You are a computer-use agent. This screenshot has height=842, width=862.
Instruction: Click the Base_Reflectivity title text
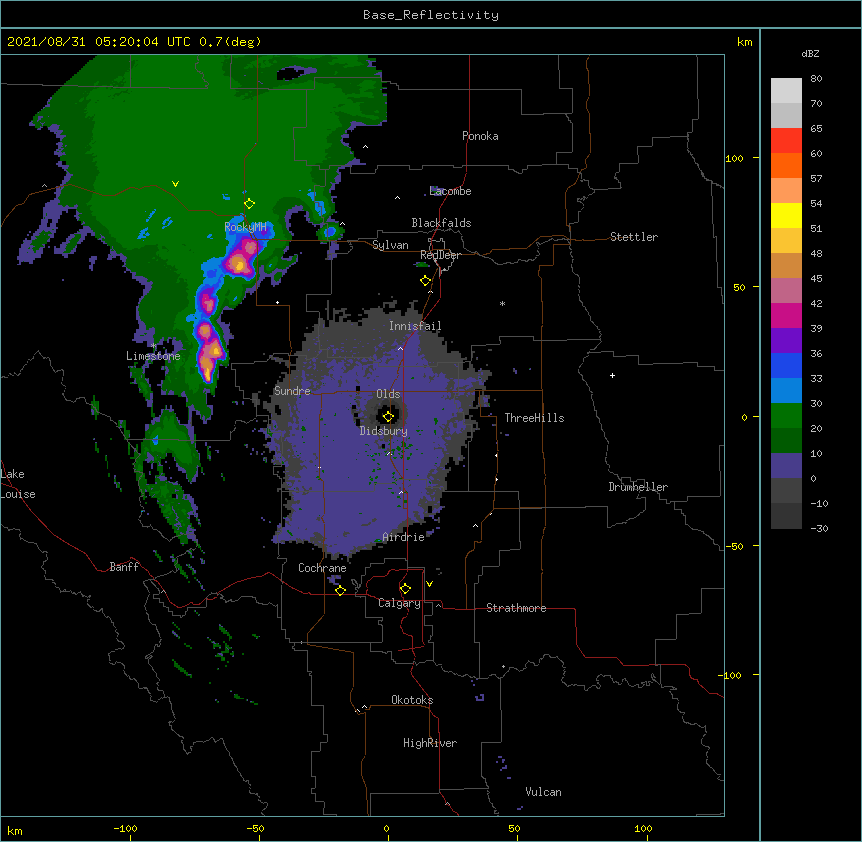tap(431, 15)
